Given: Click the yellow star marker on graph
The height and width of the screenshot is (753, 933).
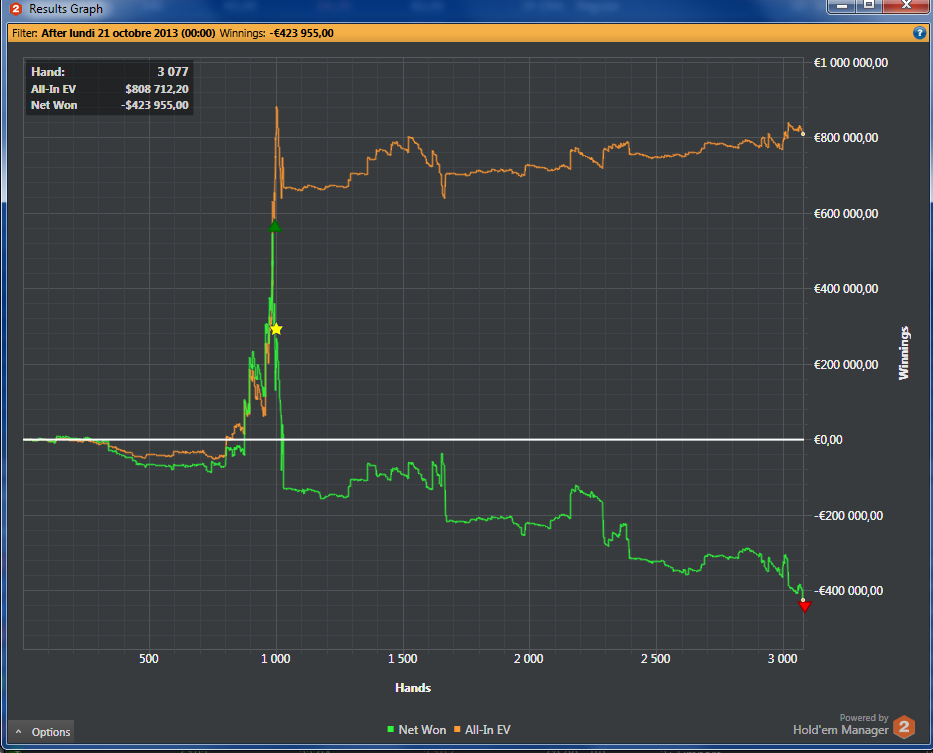Looking at the screenshot, I should pyautogui.click(x=275, y=329).
